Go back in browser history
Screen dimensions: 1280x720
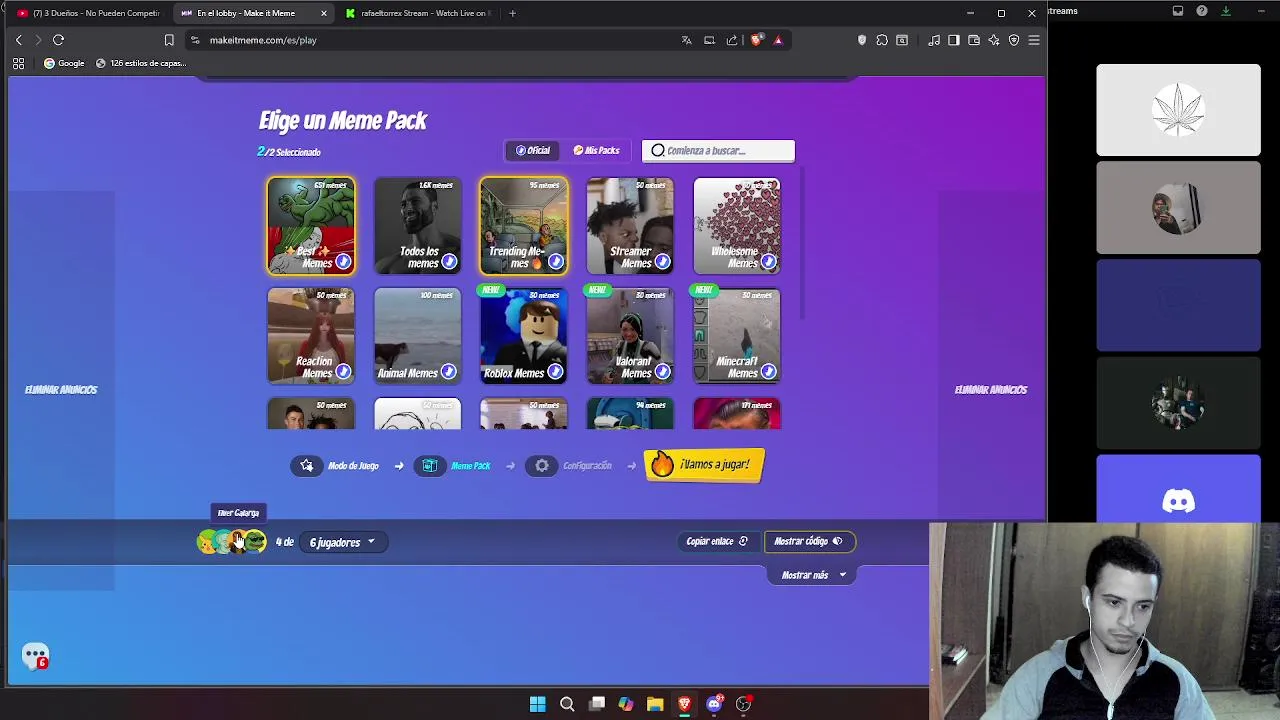[18, 40]
